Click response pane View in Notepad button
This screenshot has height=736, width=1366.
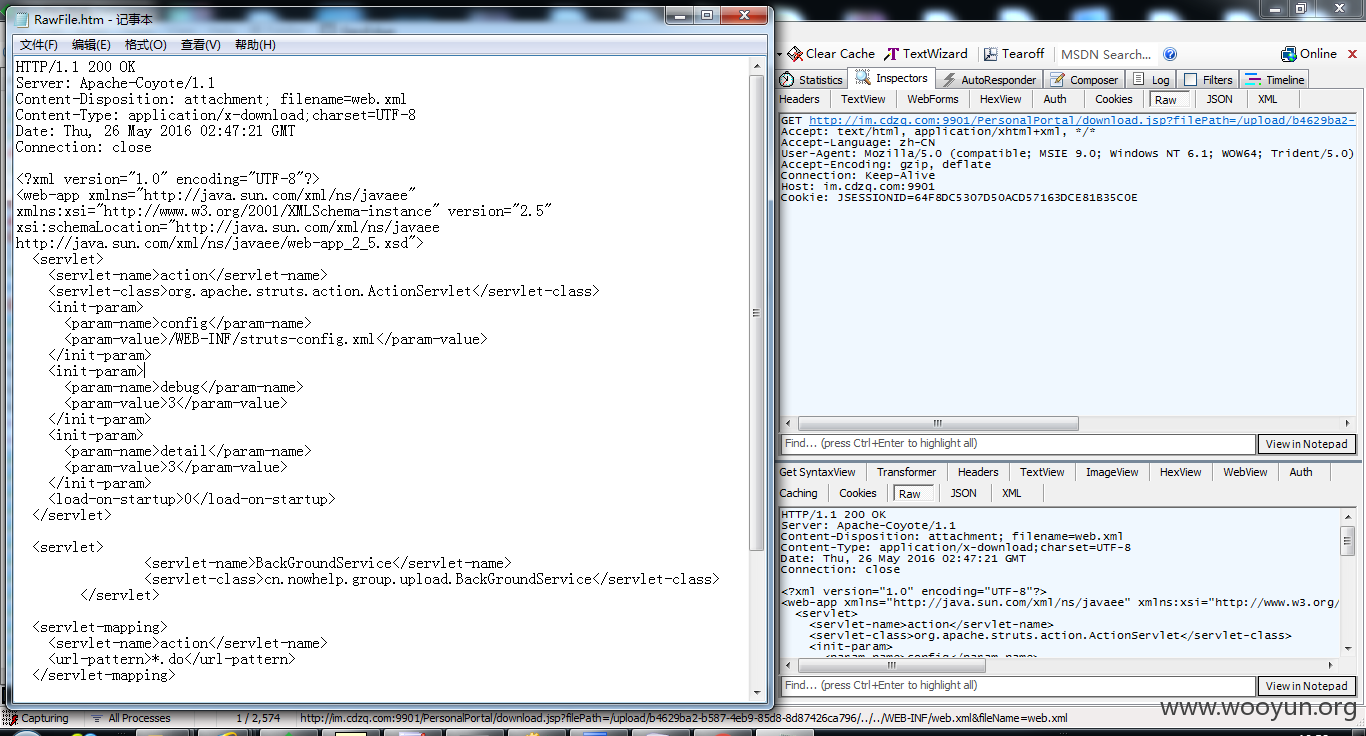[x=1306, y=686]
